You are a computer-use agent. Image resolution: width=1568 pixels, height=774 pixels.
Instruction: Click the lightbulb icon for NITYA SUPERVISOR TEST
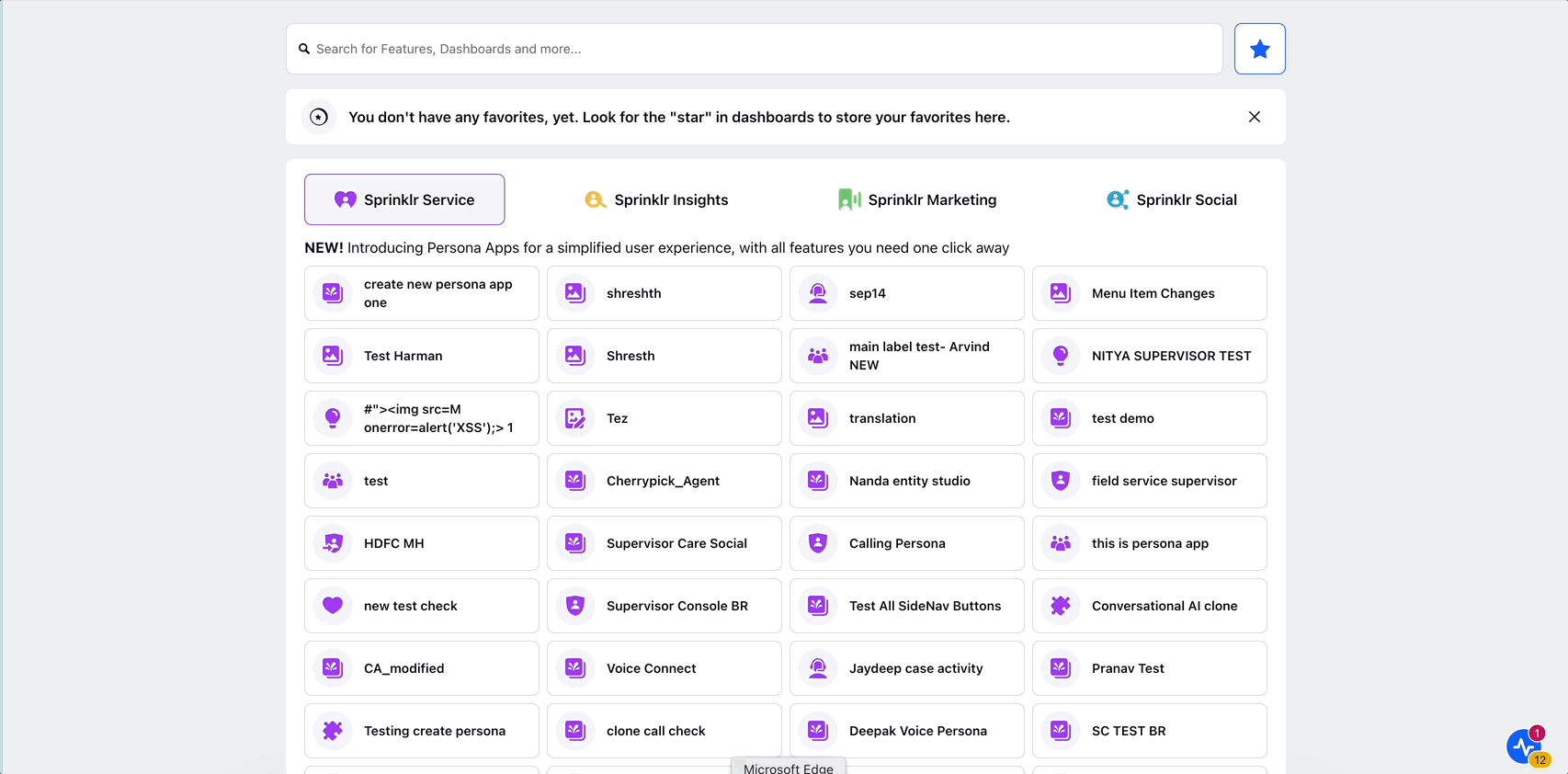pos(1061,356)
